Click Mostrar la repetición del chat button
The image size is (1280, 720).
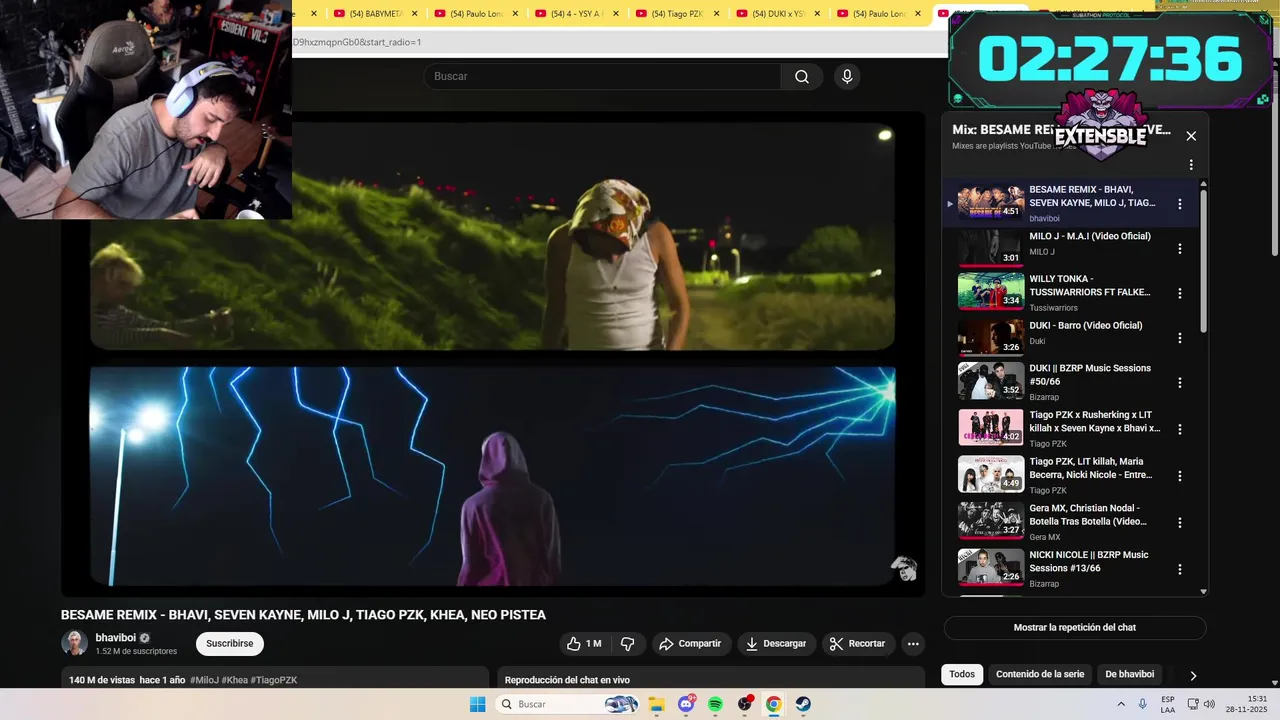pos(1075,628)
